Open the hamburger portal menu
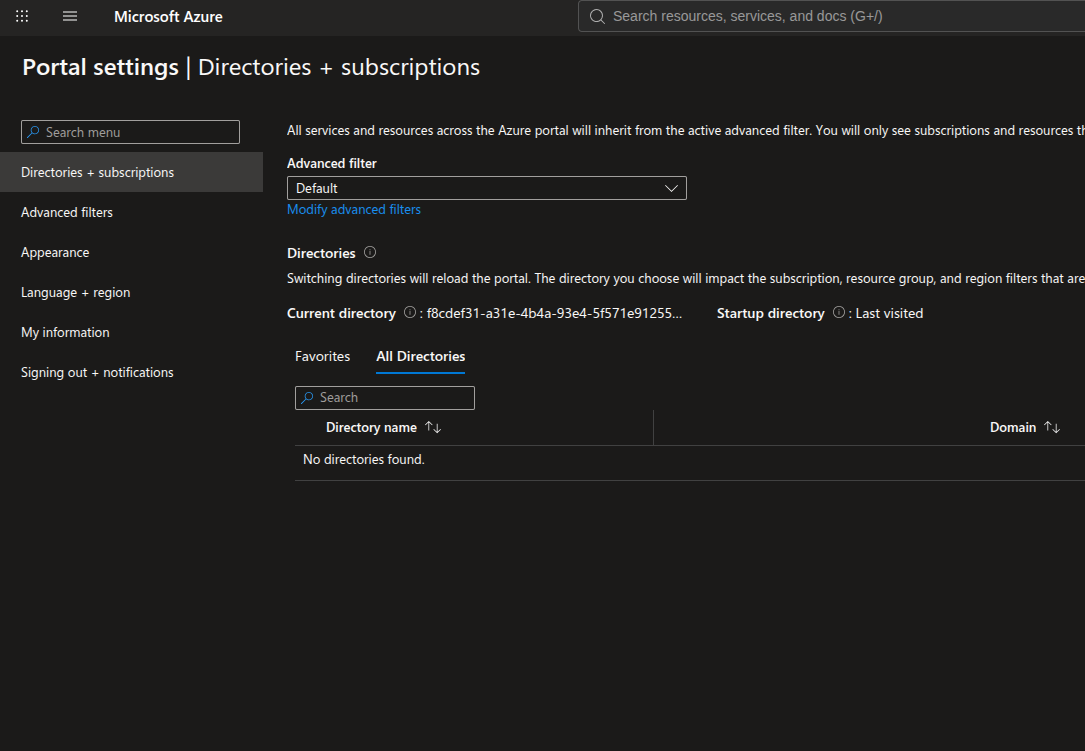This screenshot has width=1085, height=751. pos(70,16)
